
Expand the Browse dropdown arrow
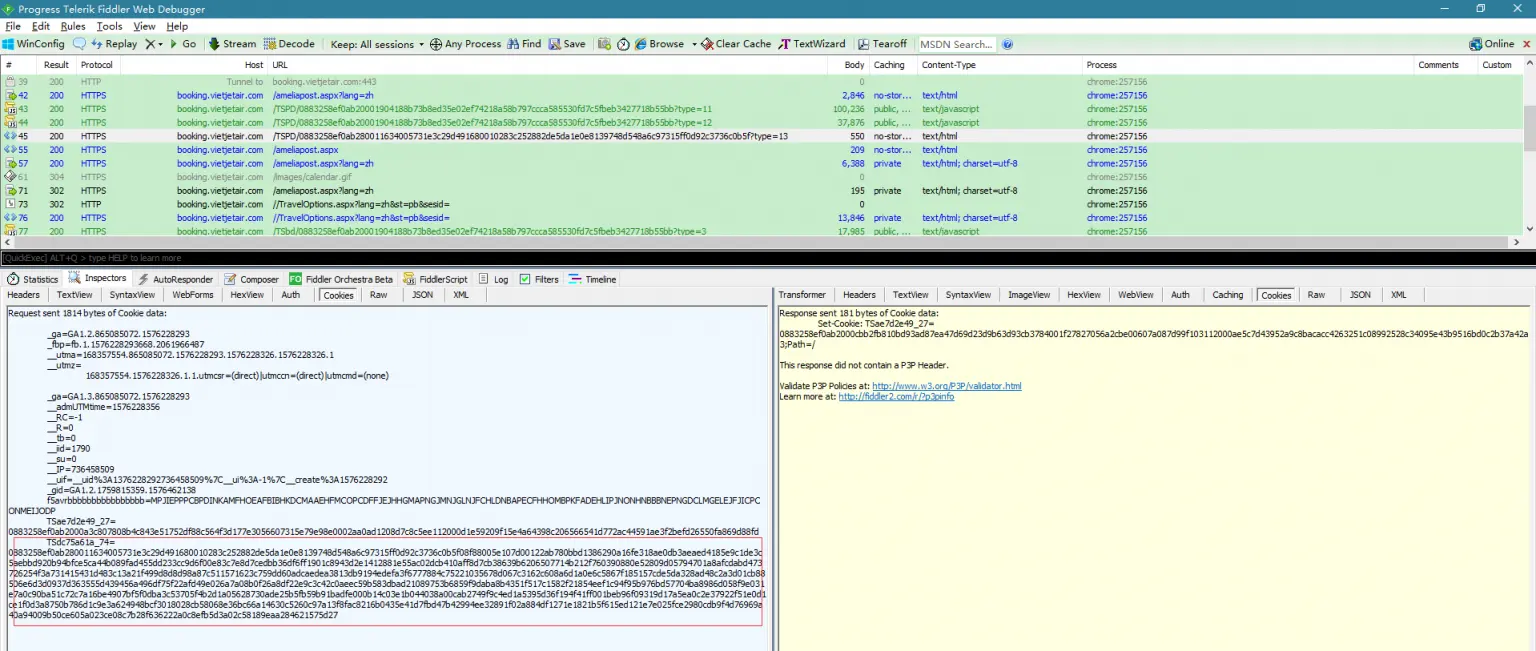(692, 44)
